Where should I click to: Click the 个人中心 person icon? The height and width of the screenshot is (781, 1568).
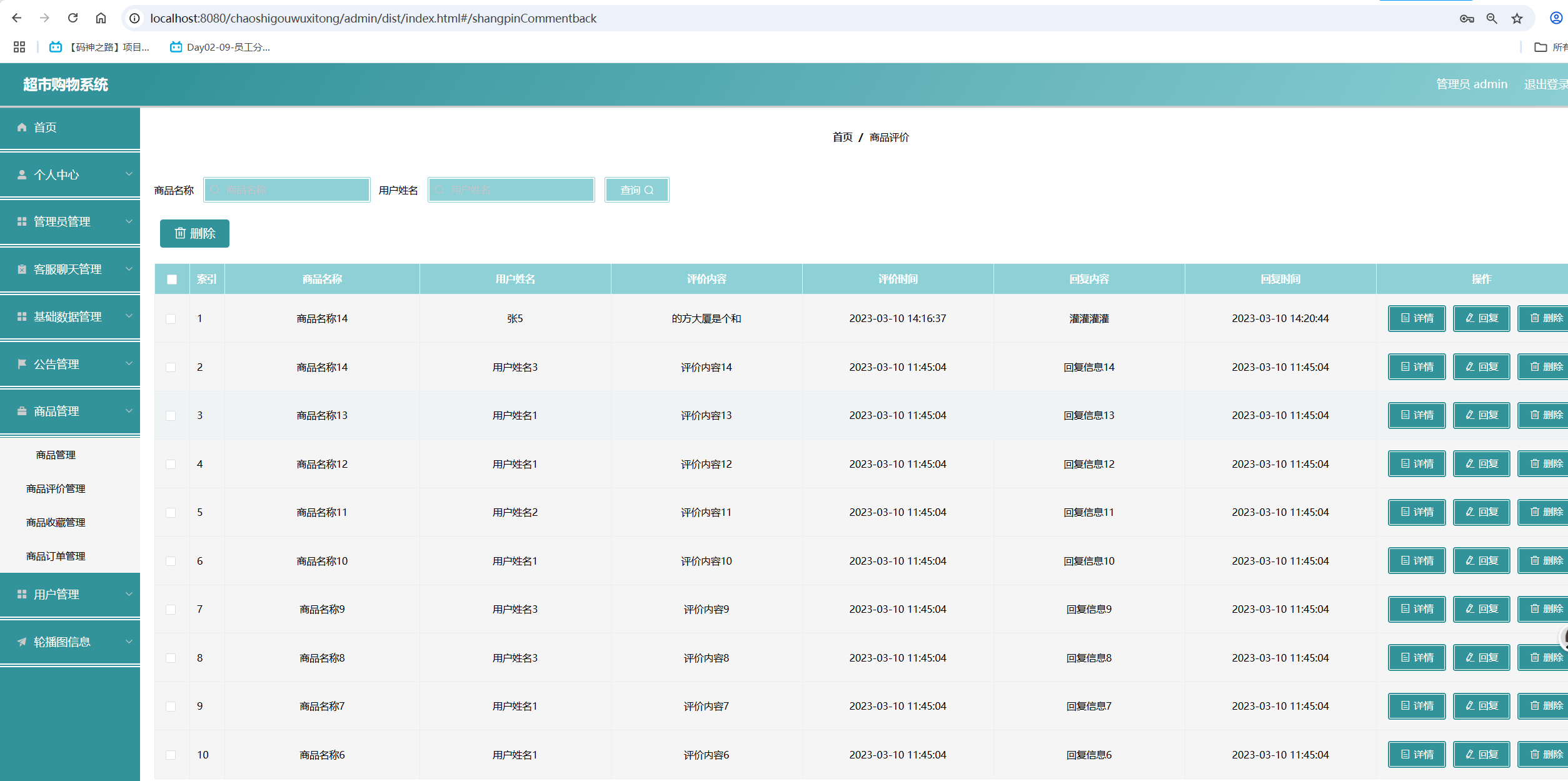click(22, 174)
